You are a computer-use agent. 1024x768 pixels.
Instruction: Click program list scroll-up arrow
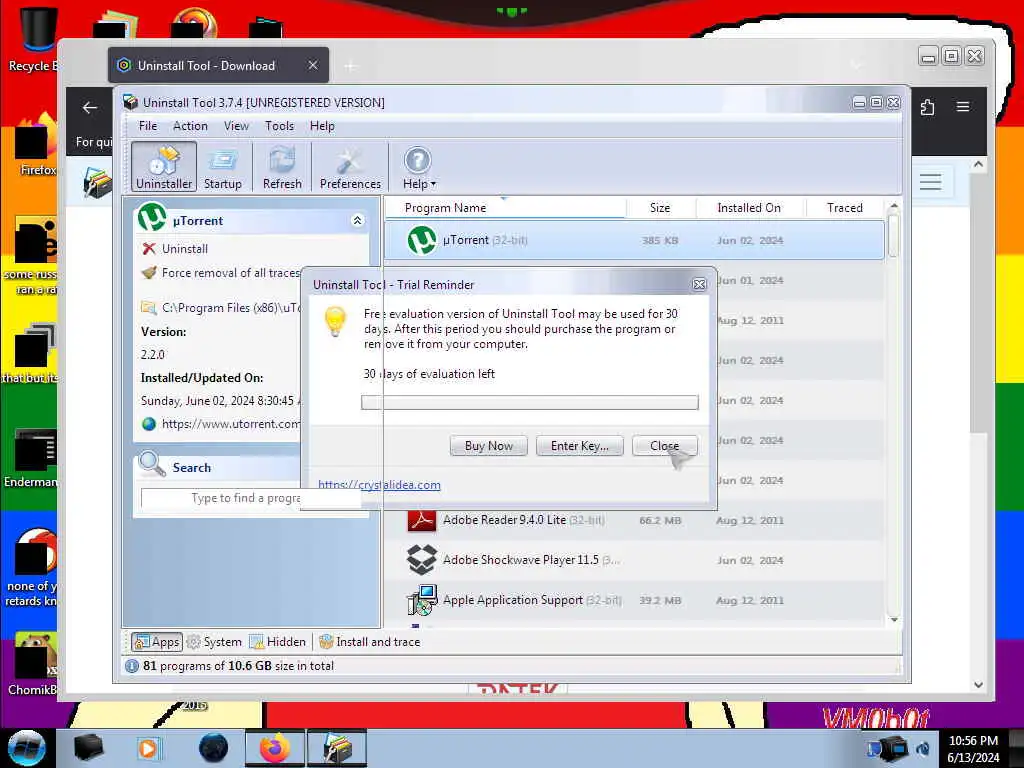pyautogui.click(x=894, y=206)
